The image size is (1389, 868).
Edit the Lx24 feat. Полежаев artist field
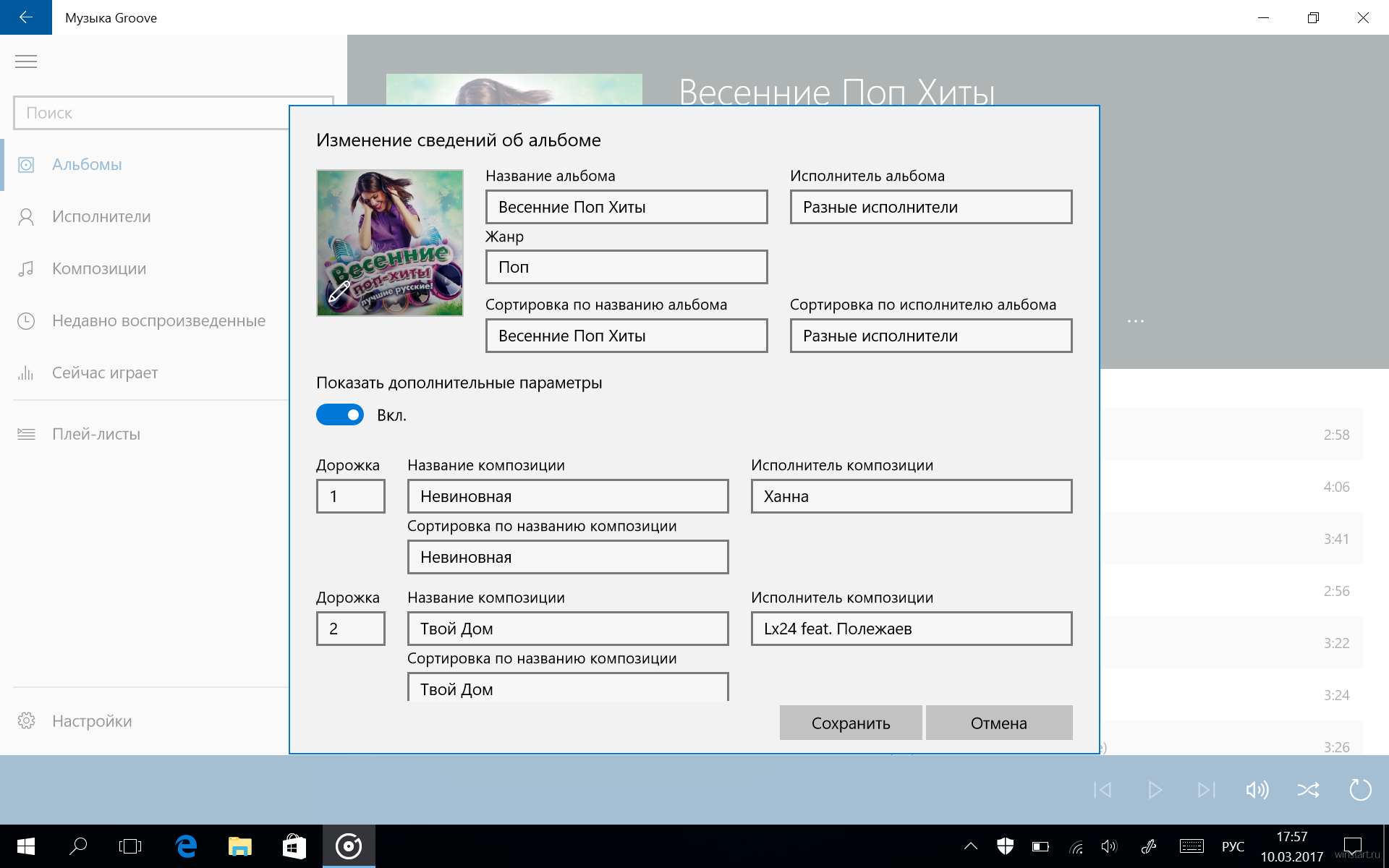pyautogui.click(x=912, y=629)
